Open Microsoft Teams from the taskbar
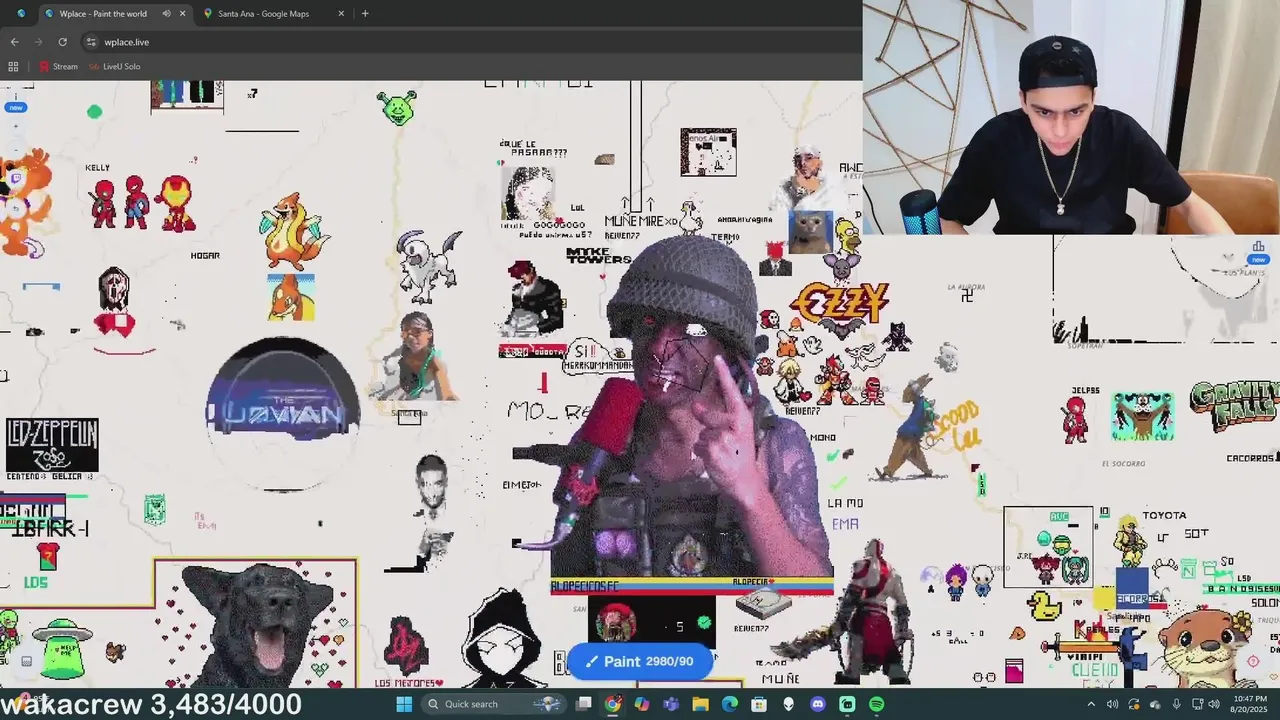This screenshot has width=1280, height=720. [x=671, y=704]
